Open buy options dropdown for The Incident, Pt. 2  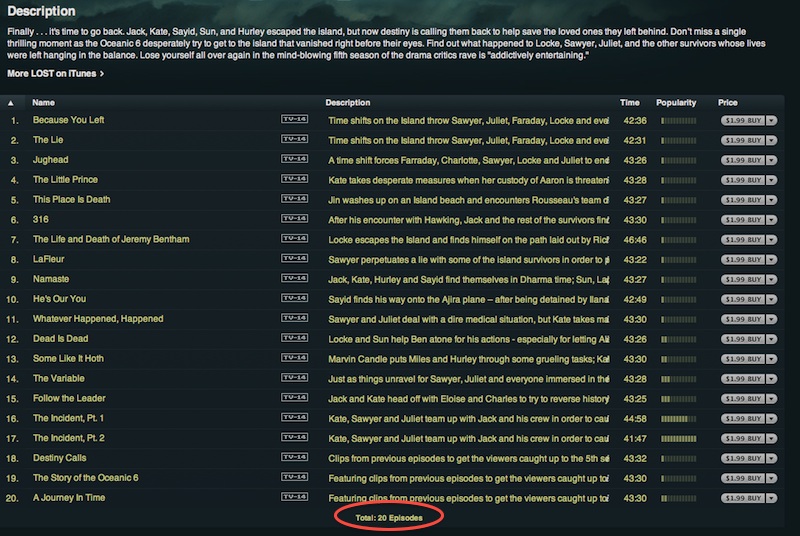coord(771,439)
